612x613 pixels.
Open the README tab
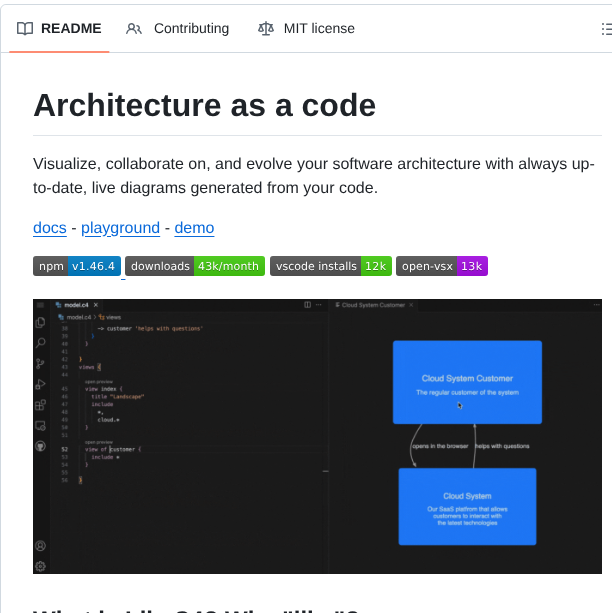[x=59, y=29]
